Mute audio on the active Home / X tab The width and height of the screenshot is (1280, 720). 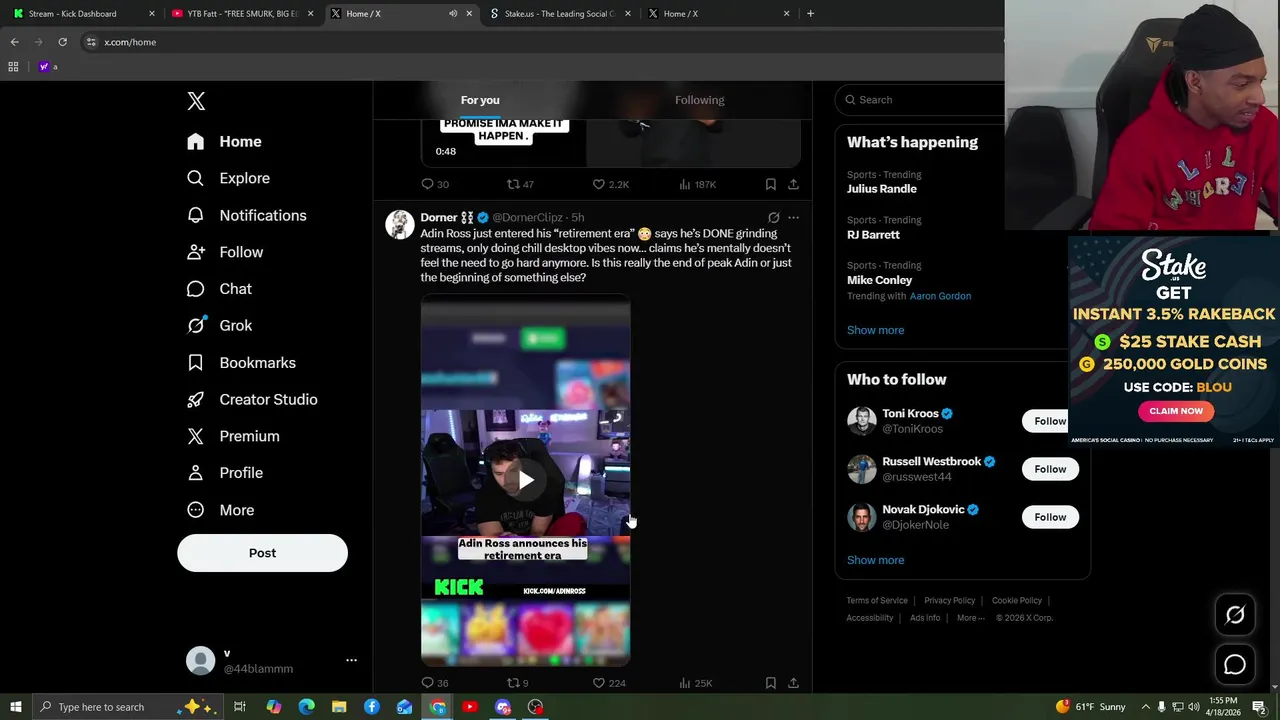[453, 14]
